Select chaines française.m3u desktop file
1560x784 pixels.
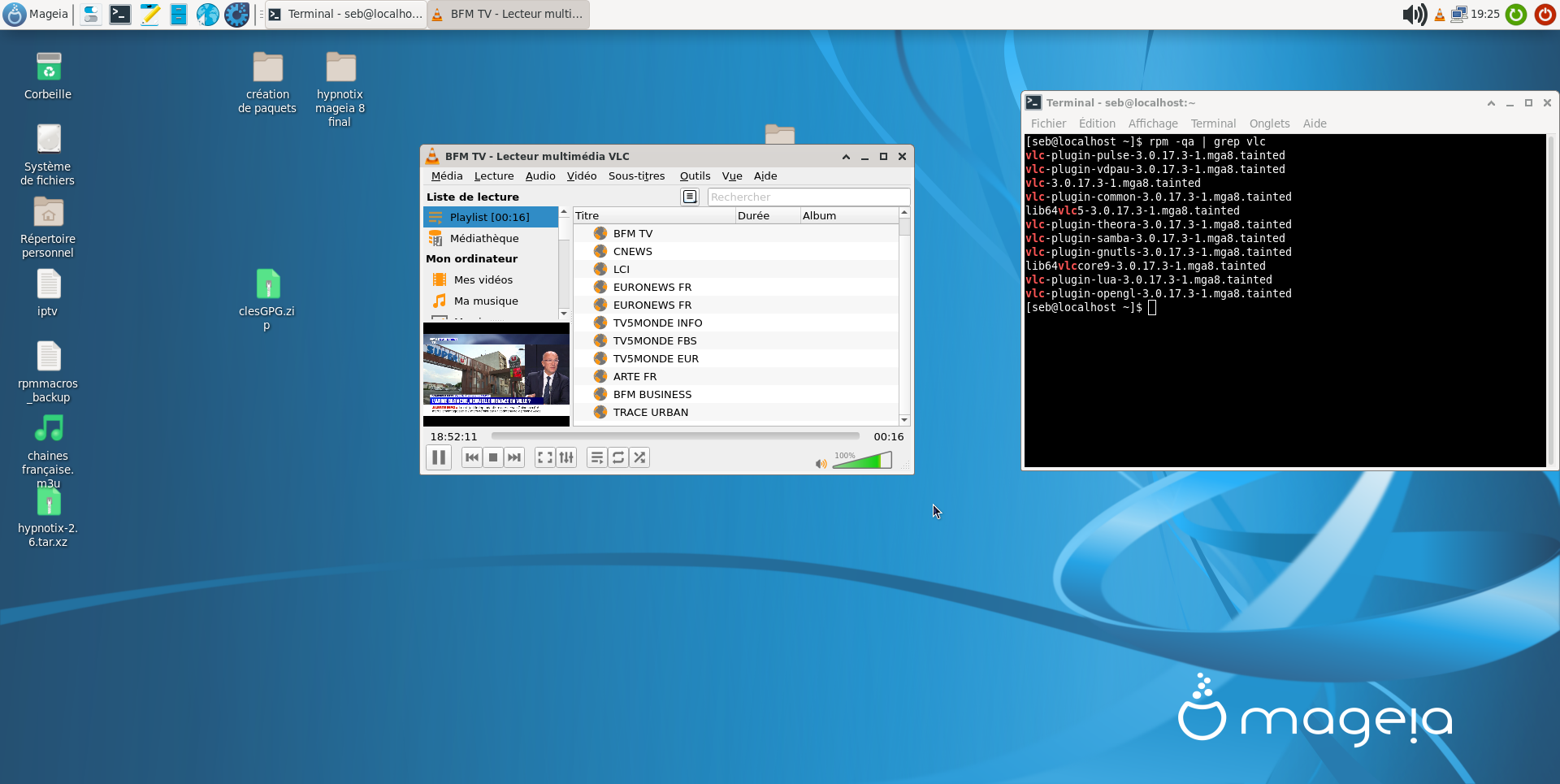[x=48, y=451]
